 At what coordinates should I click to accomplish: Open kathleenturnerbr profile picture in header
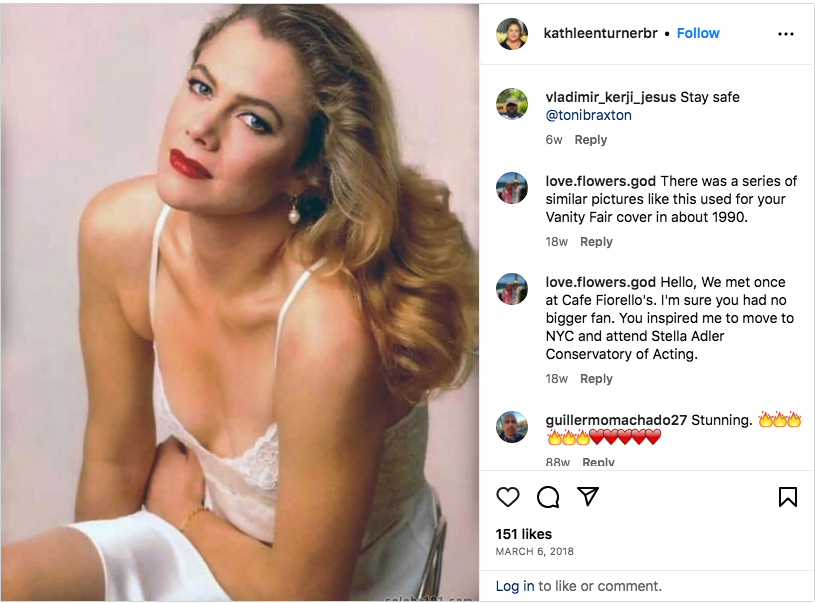point(512,34)
